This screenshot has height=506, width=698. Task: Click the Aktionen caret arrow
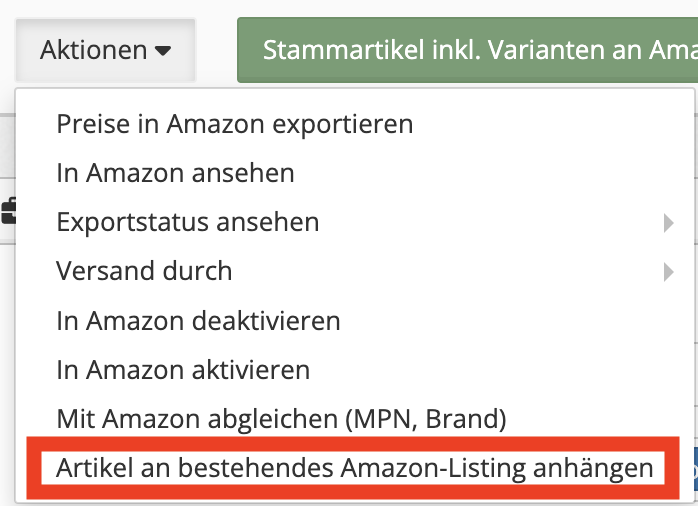pyautogui.click(x=163, y=51)
